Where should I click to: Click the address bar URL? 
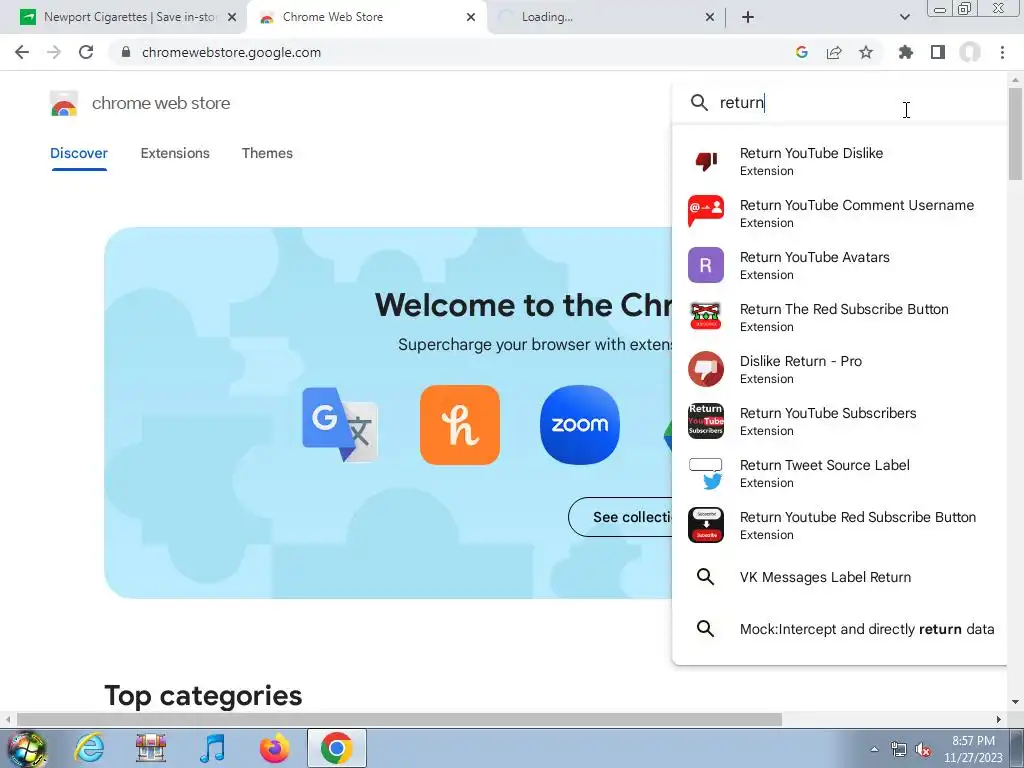tap(231, 52)
